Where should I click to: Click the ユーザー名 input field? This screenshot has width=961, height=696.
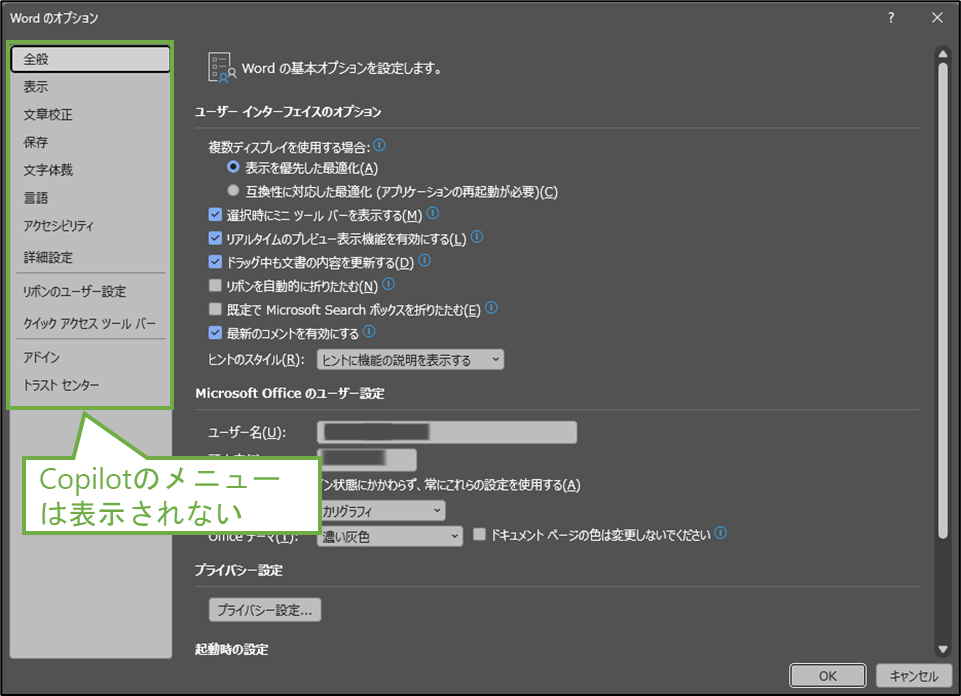click(x=447, y=432)
